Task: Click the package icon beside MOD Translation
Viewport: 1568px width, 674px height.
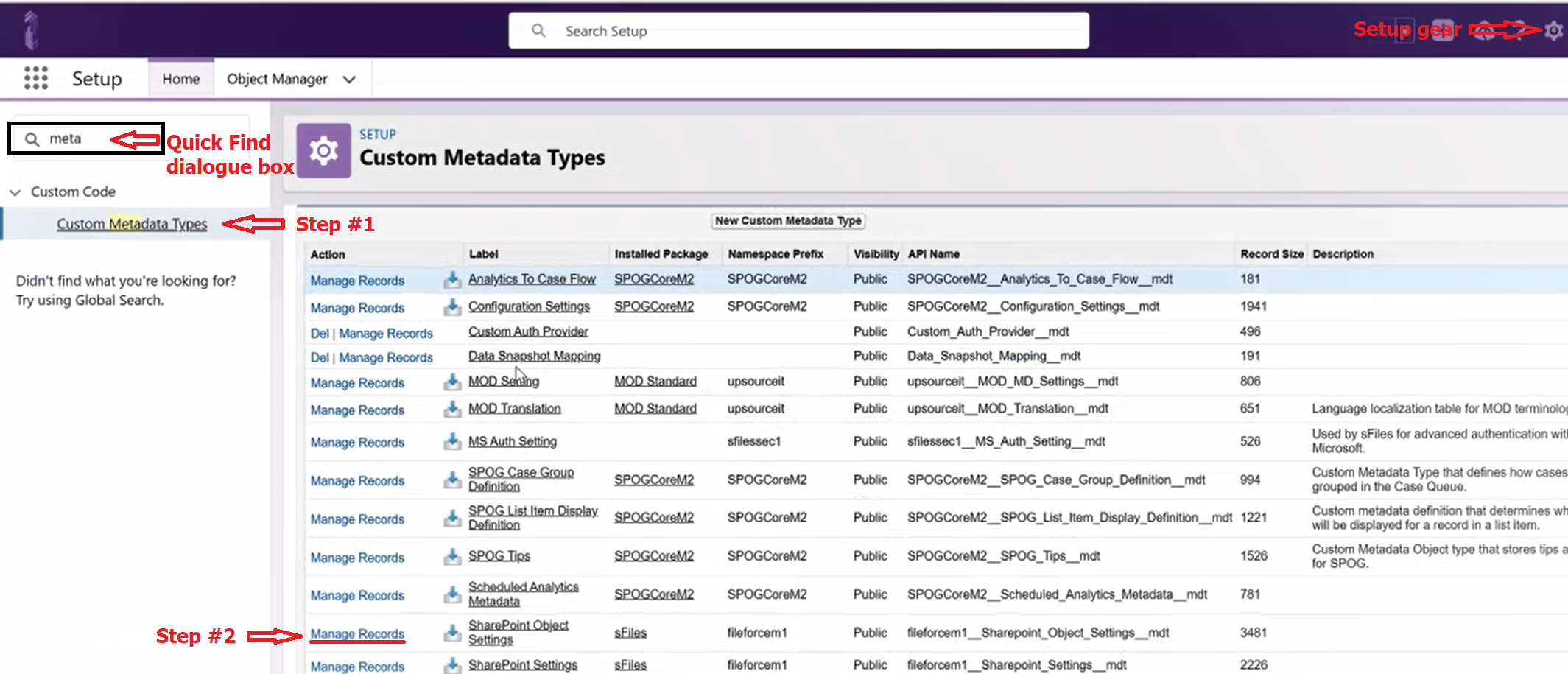Action: click(452, 409)
